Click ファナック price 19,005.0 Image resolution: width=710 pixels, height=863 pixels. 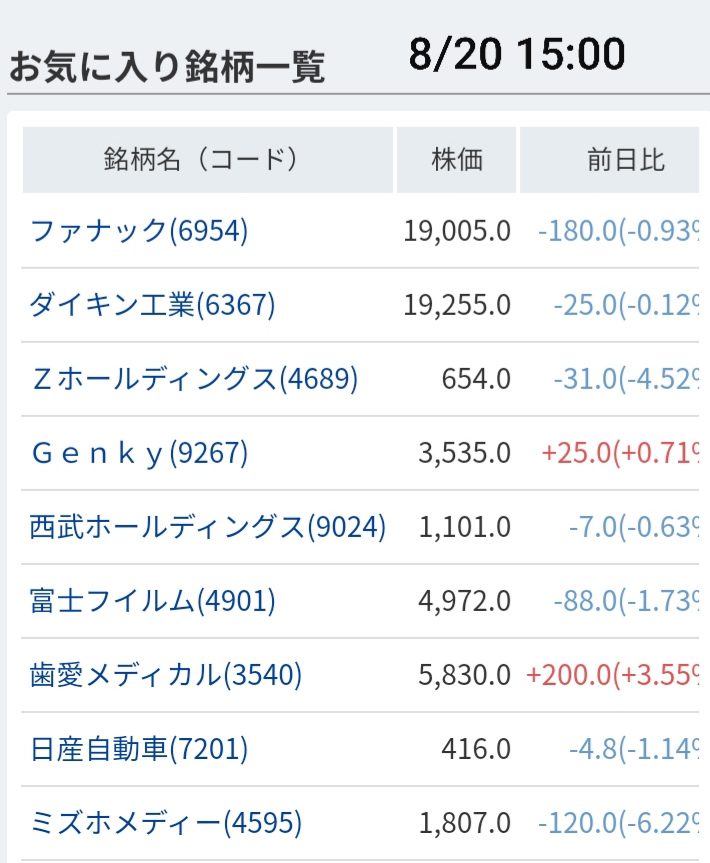point(457,231)
